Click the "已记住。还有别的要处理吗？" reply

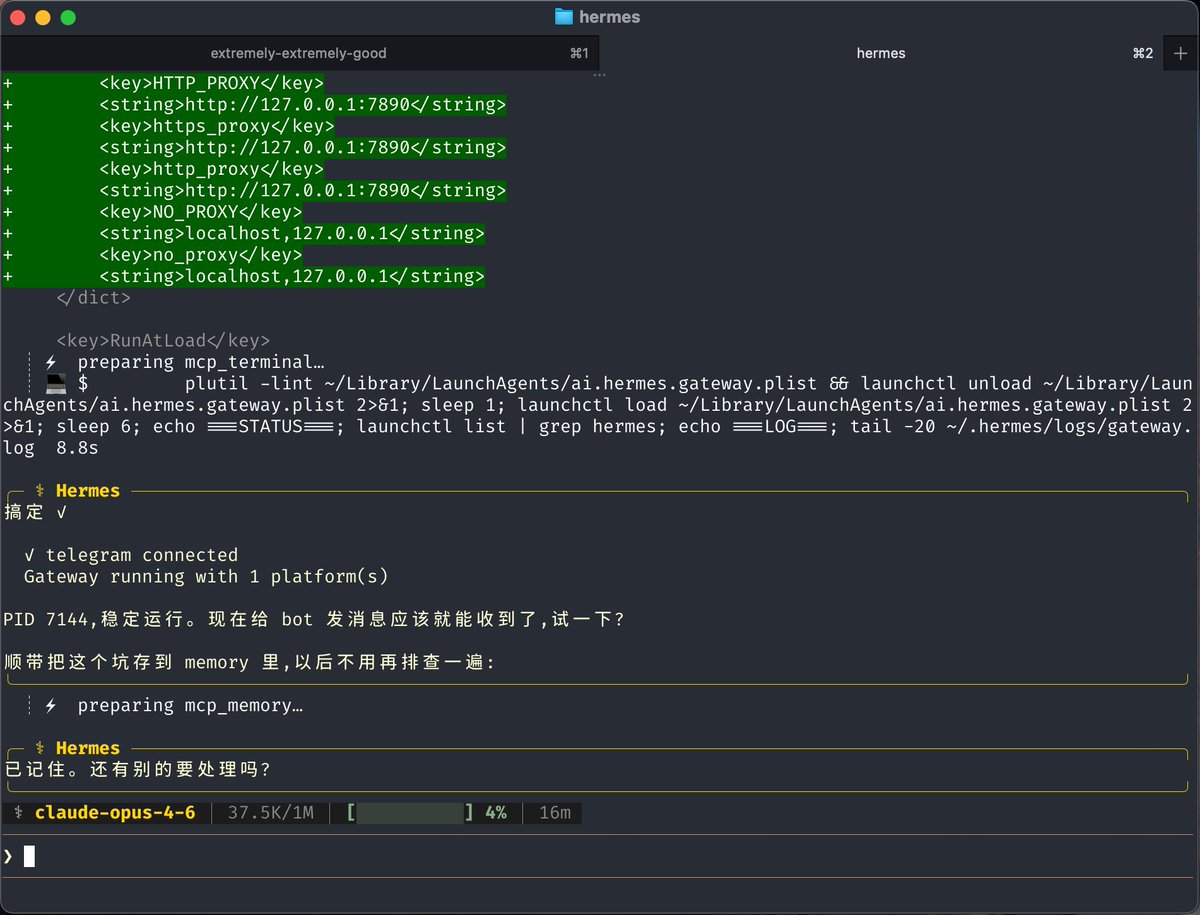tap(138, 770)
